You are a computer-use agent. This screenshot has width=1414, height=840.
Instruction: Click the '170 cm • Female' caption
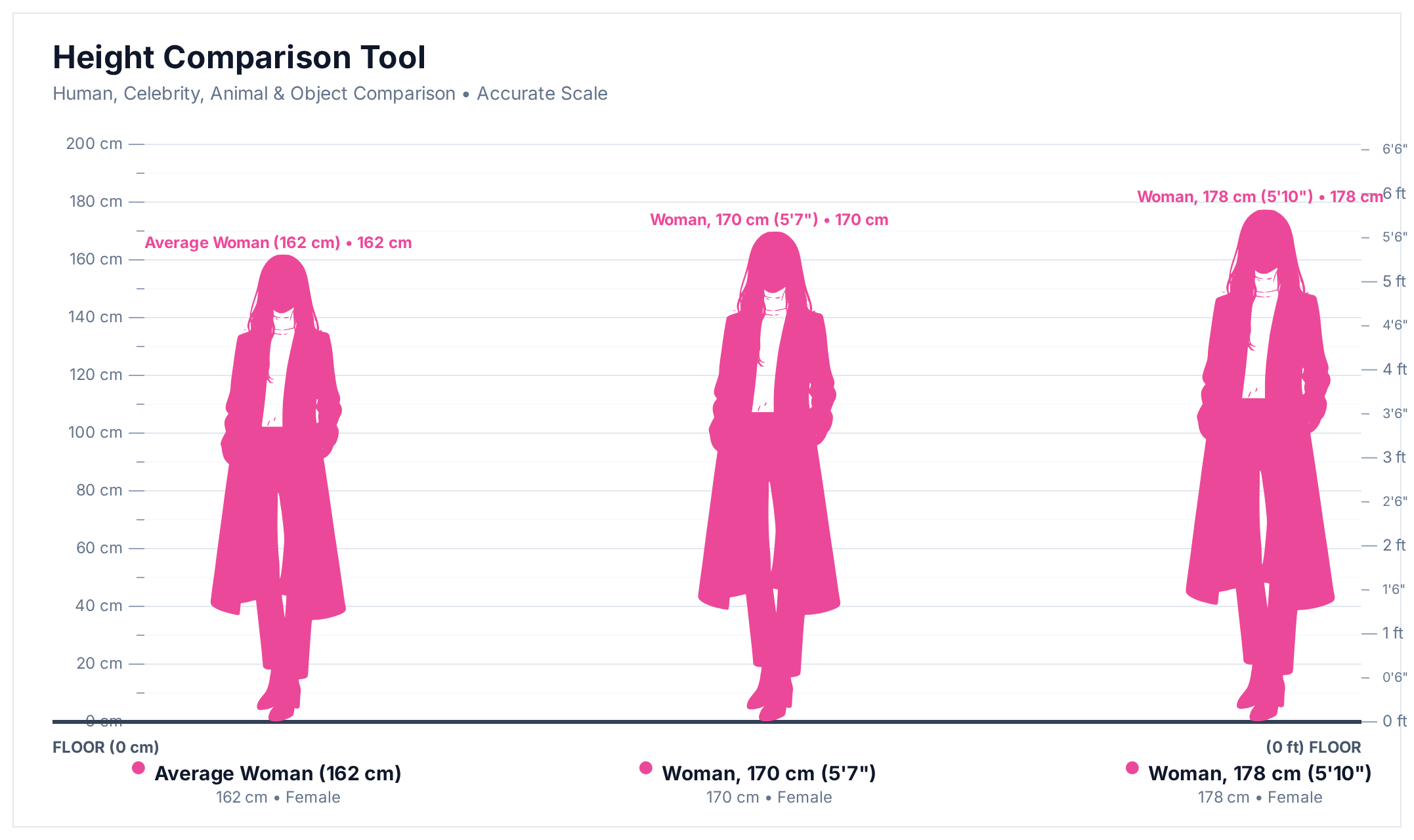[x=769, y=797]
